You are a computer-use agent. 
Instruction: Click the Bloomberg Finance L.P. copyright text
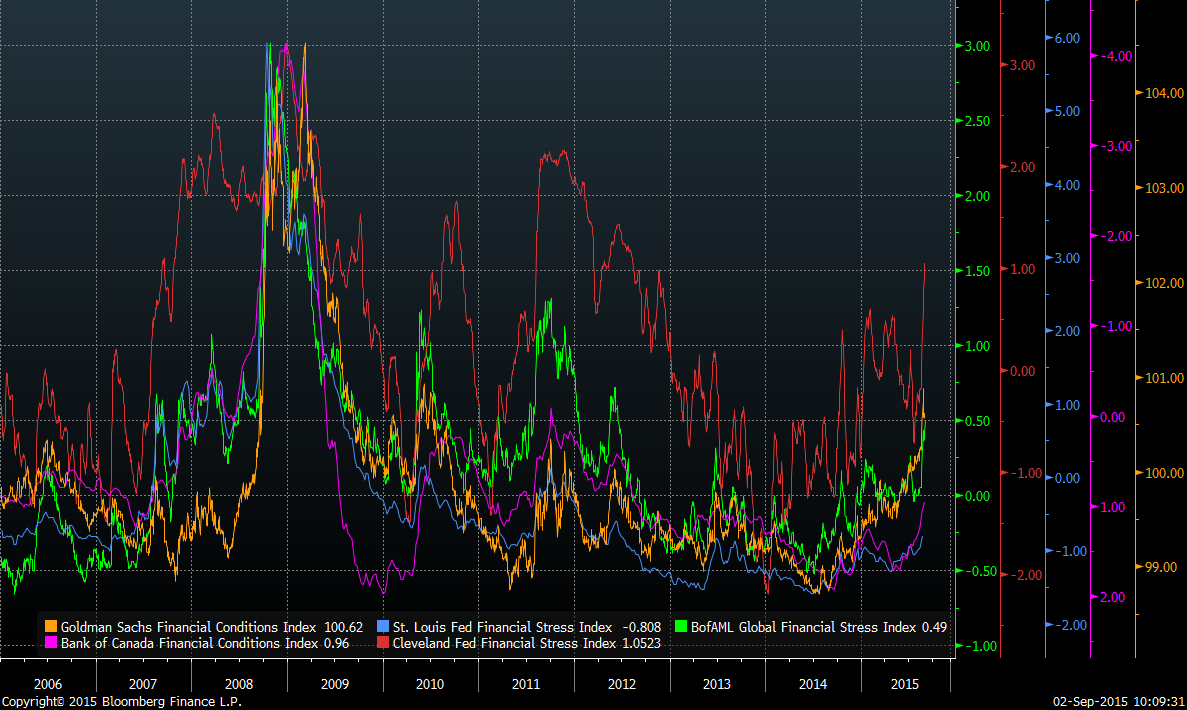[121, 702]
